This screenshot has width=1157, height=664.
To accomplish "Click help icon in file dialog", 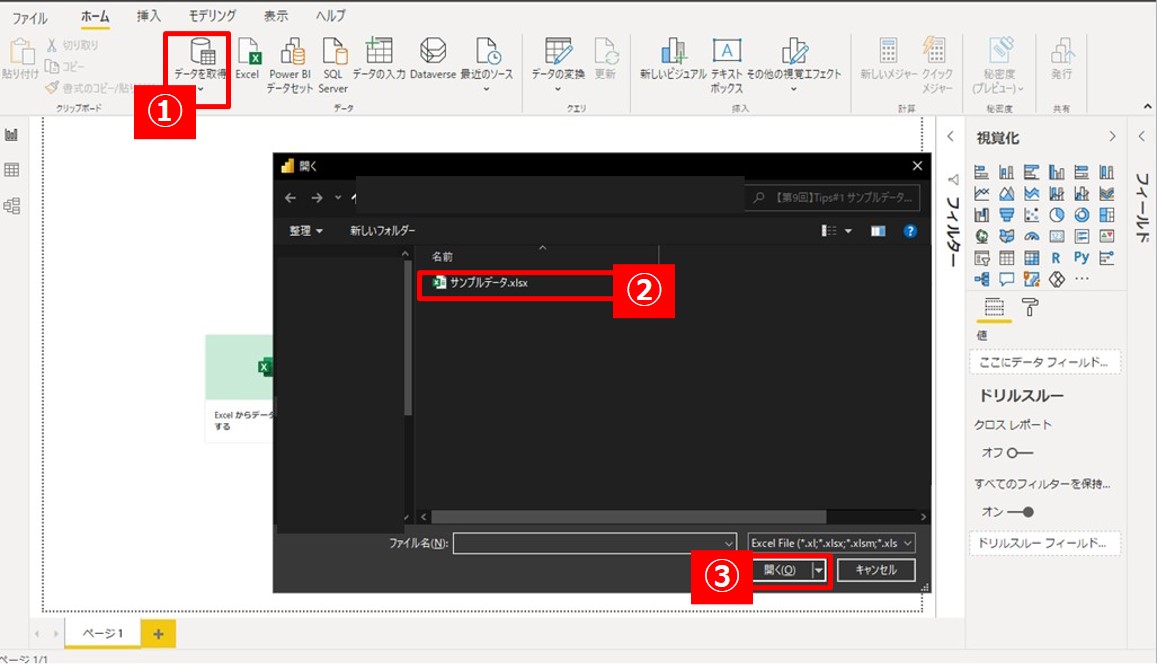I will coord(910,230).
